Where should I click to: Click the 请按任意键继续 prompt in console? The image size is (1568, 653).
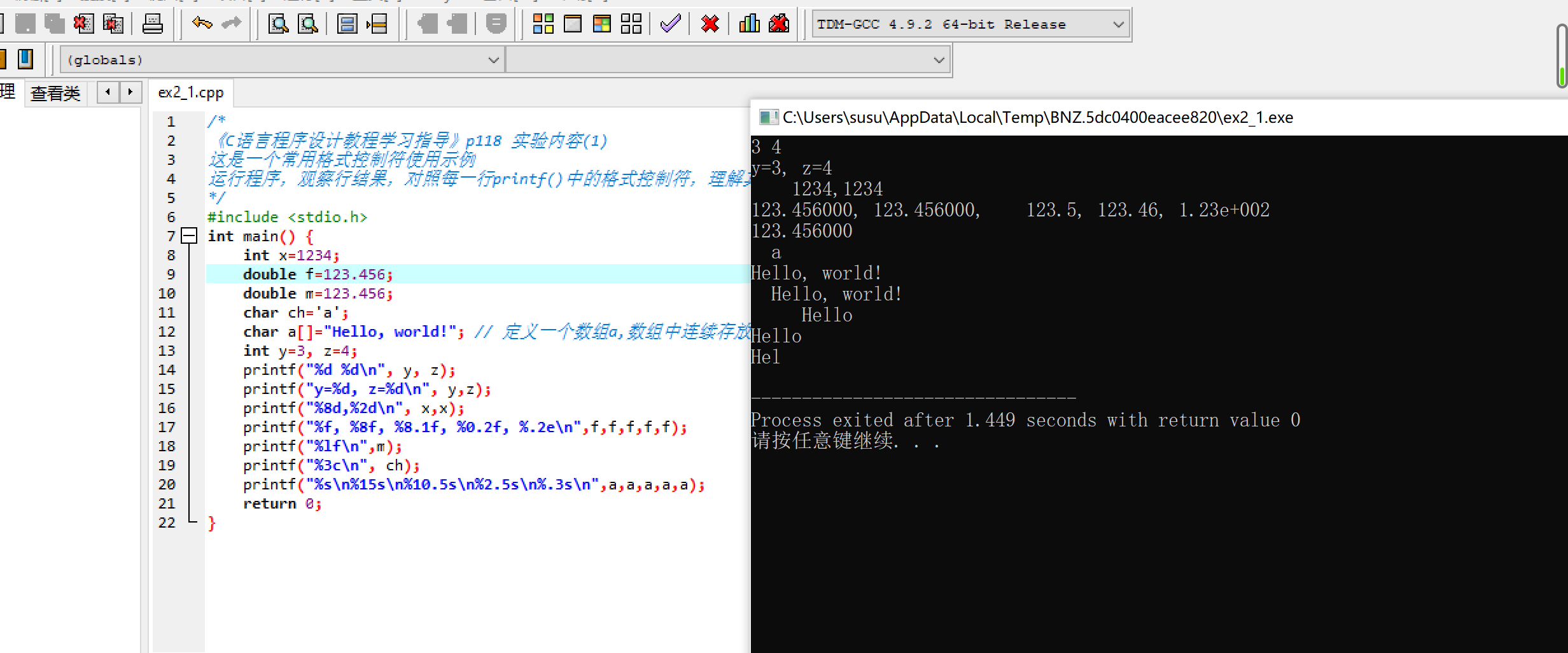pyautogui.click(x=845, y=440)
